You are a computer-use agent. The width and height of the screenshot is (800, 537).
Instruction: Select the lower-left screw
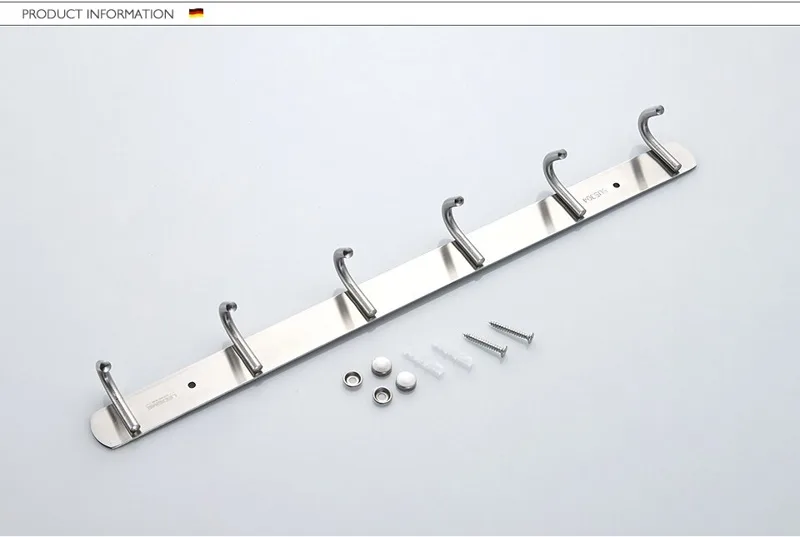coord(484,346)
